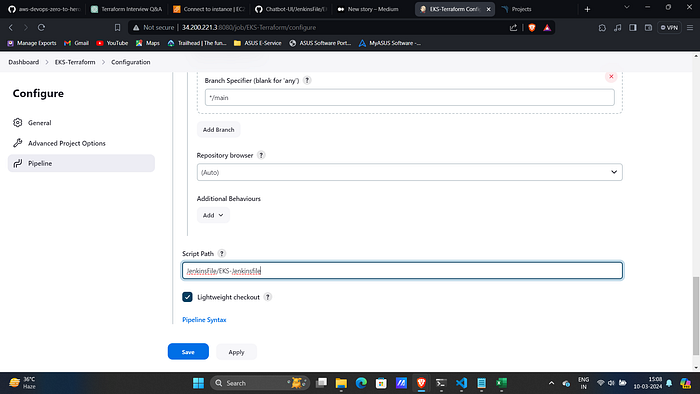Switch to Connect to instance EC2 tab

point(208,9)
